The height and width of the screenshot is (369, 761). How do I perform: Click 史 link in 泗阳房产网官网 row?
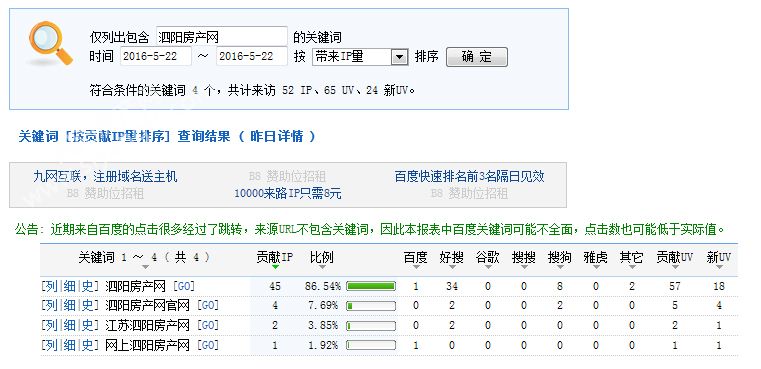[88, 306]
